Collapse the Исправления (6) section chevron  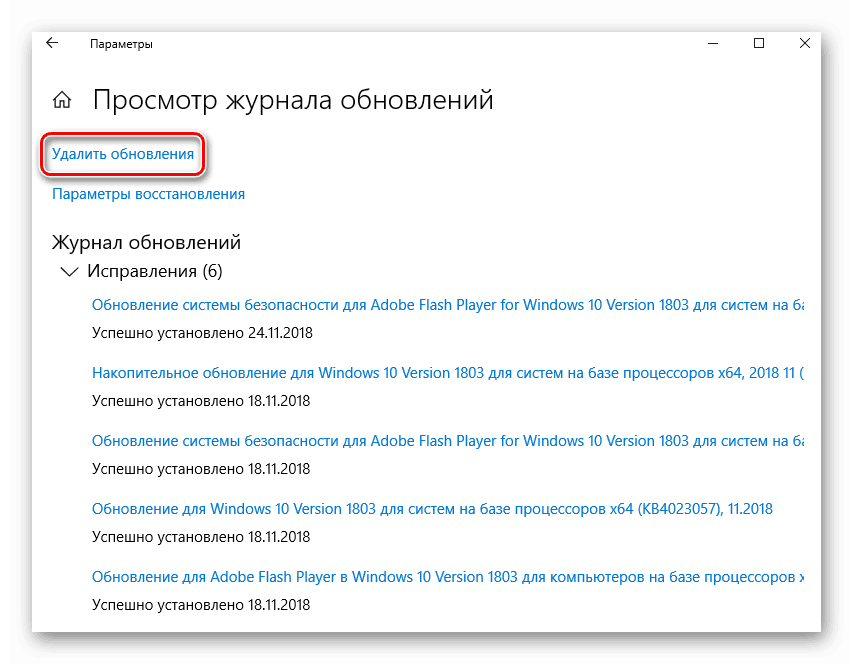(69, 271)
